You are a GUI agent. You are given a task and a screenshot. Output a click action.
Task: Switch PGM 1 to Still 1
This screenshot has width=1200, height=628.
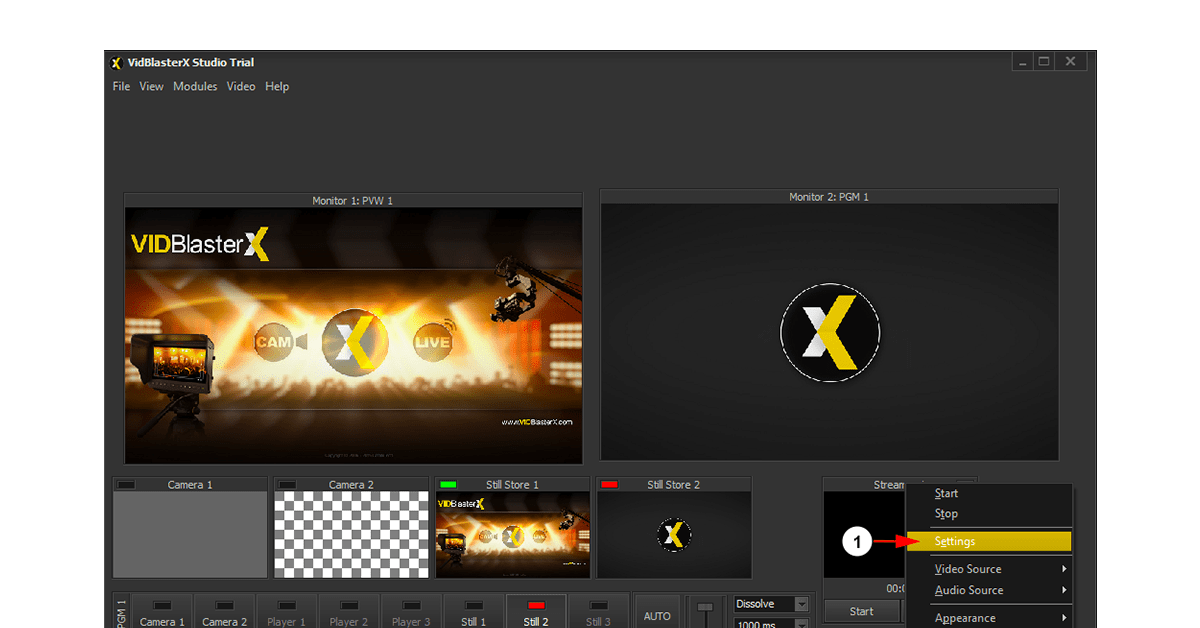[474, 612]
